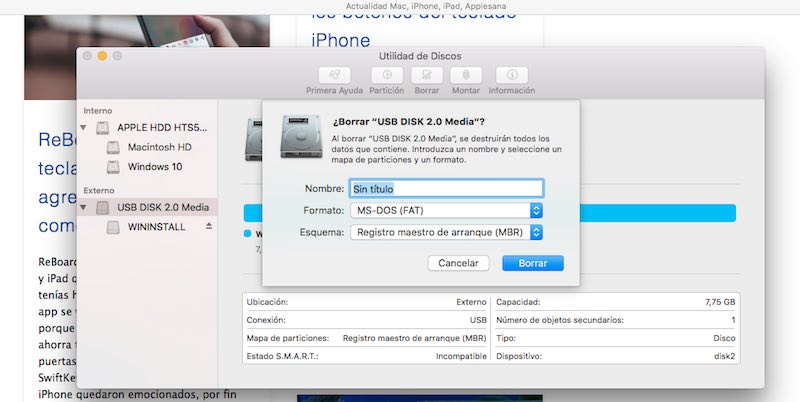Select APPLE HDD HTS5 in the sidebar
Image resolution: width=800 pixels, height=402 pixels.
point(162,128)
